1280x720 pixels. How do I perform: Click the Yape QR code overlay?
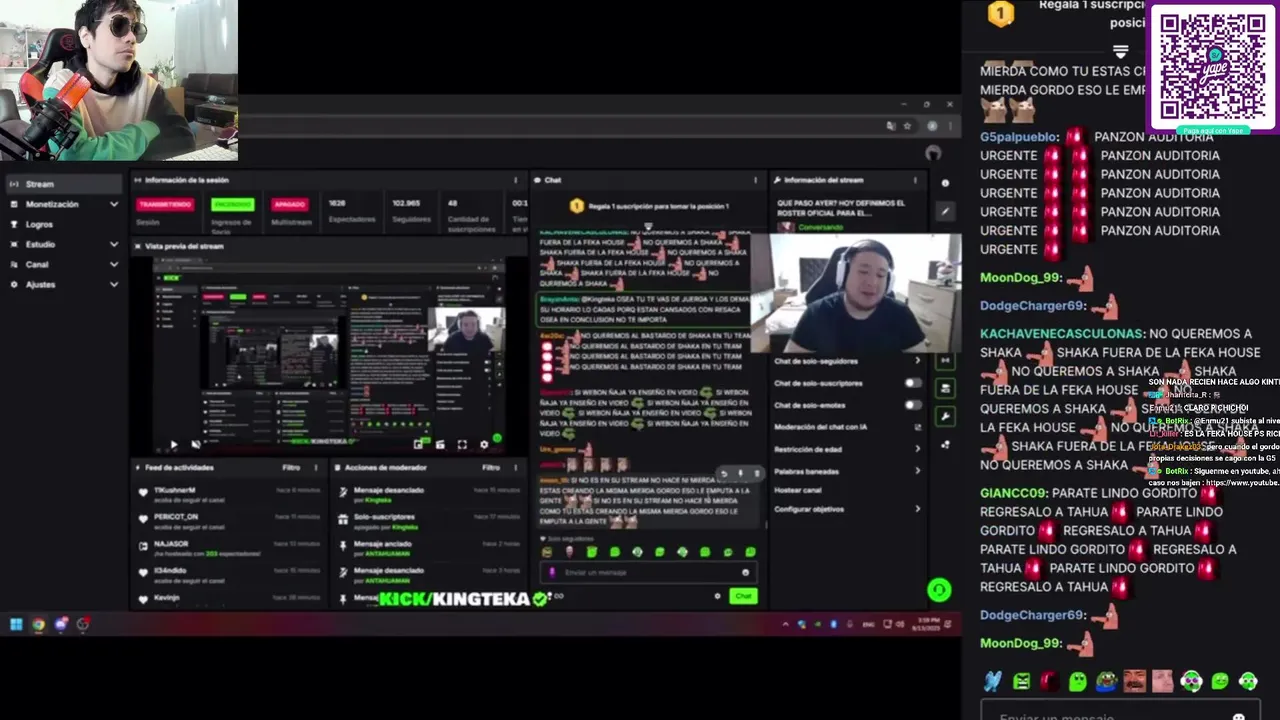pyautogui.click(x=1212, y=67)
